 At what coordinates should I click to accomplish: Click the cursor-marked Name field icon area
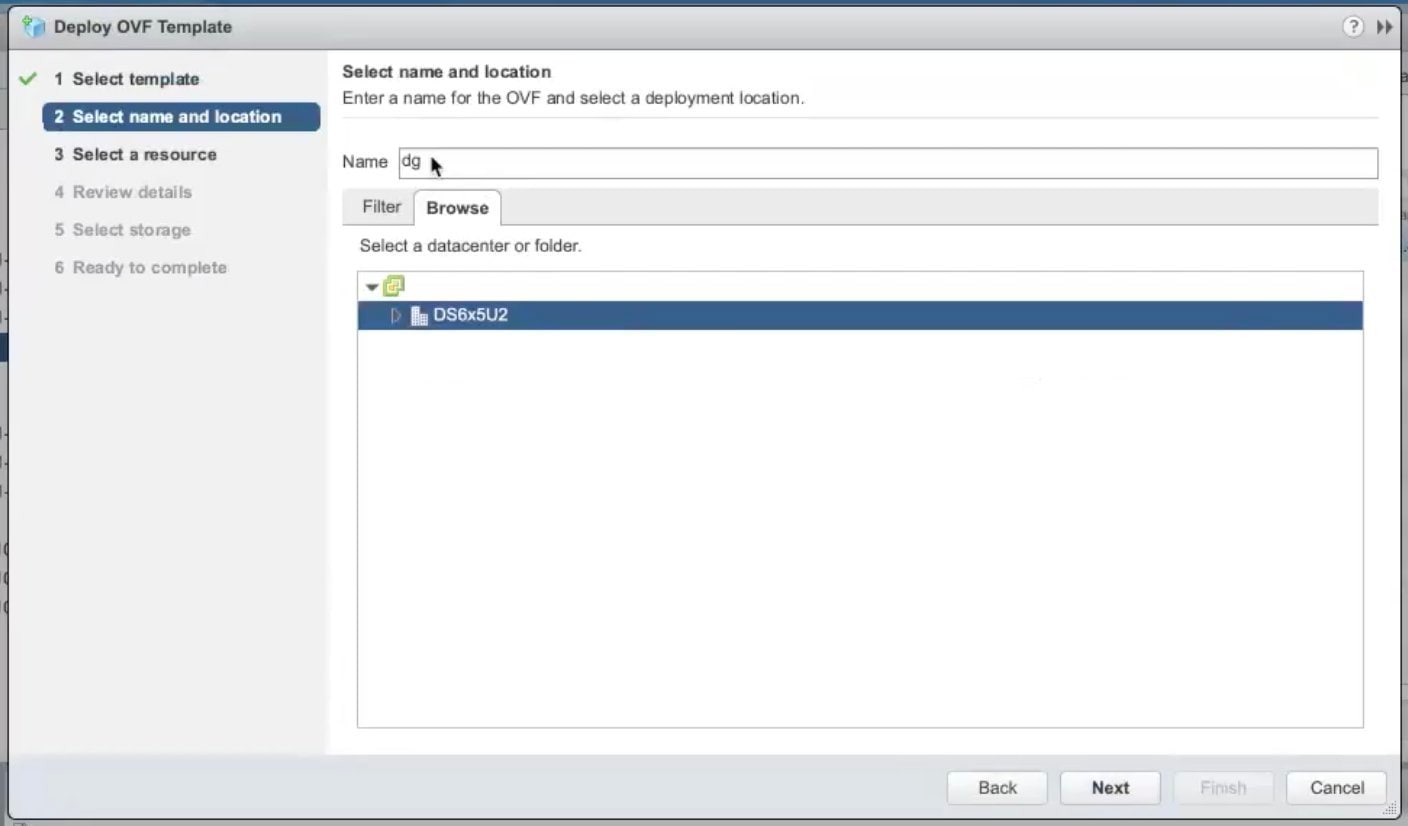[435, 162]
